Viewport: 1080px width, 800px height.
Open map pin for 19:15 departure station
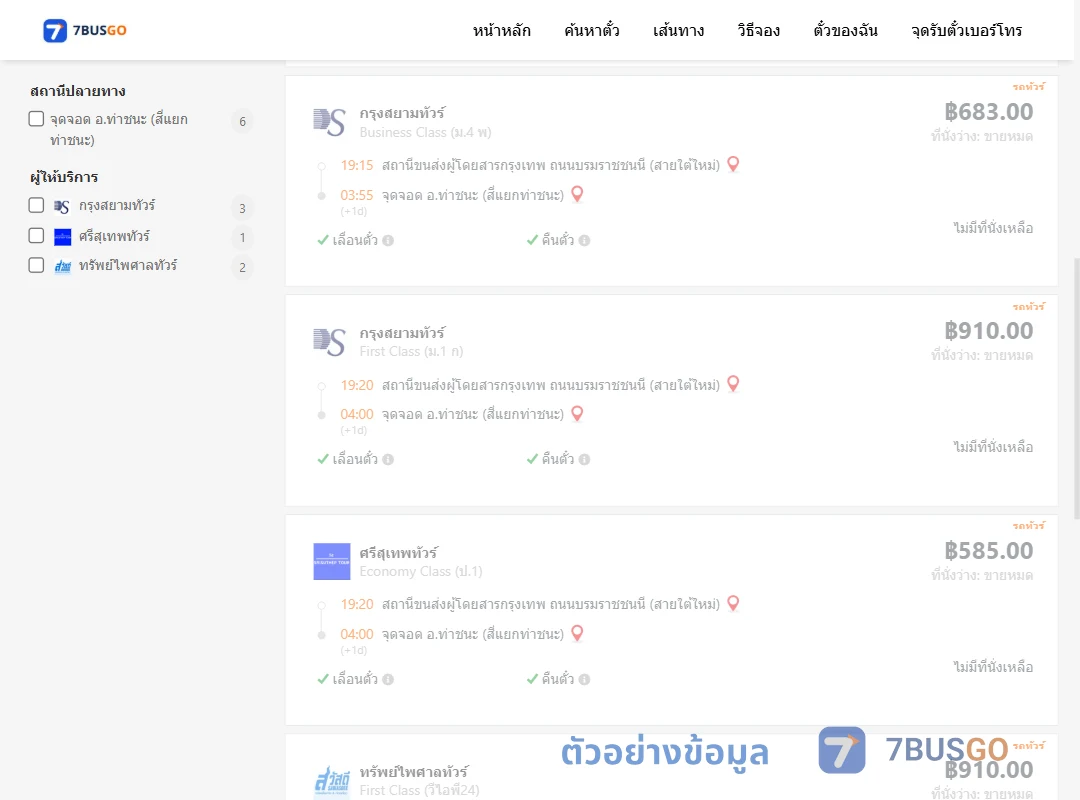pos(734,164)
